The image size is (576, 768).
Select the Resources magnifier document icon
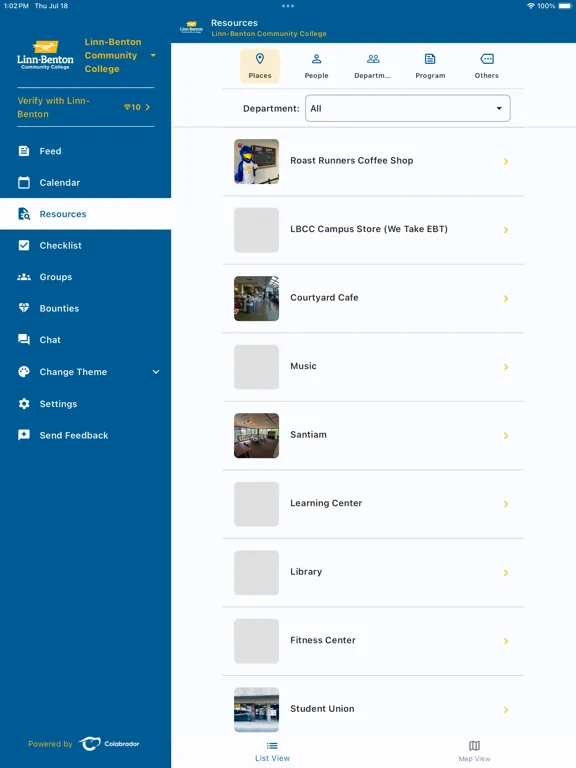(x=24, y=214)
